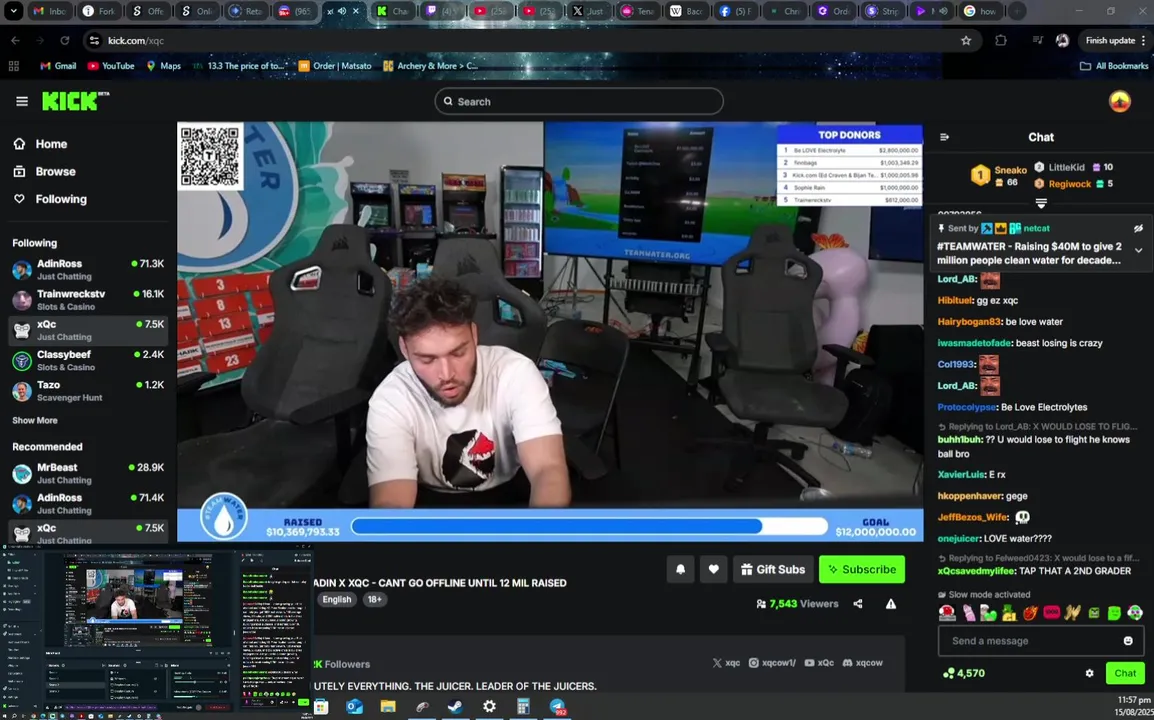Switch to the X Just tab
Screen dimensions: 1154x720
588,11
